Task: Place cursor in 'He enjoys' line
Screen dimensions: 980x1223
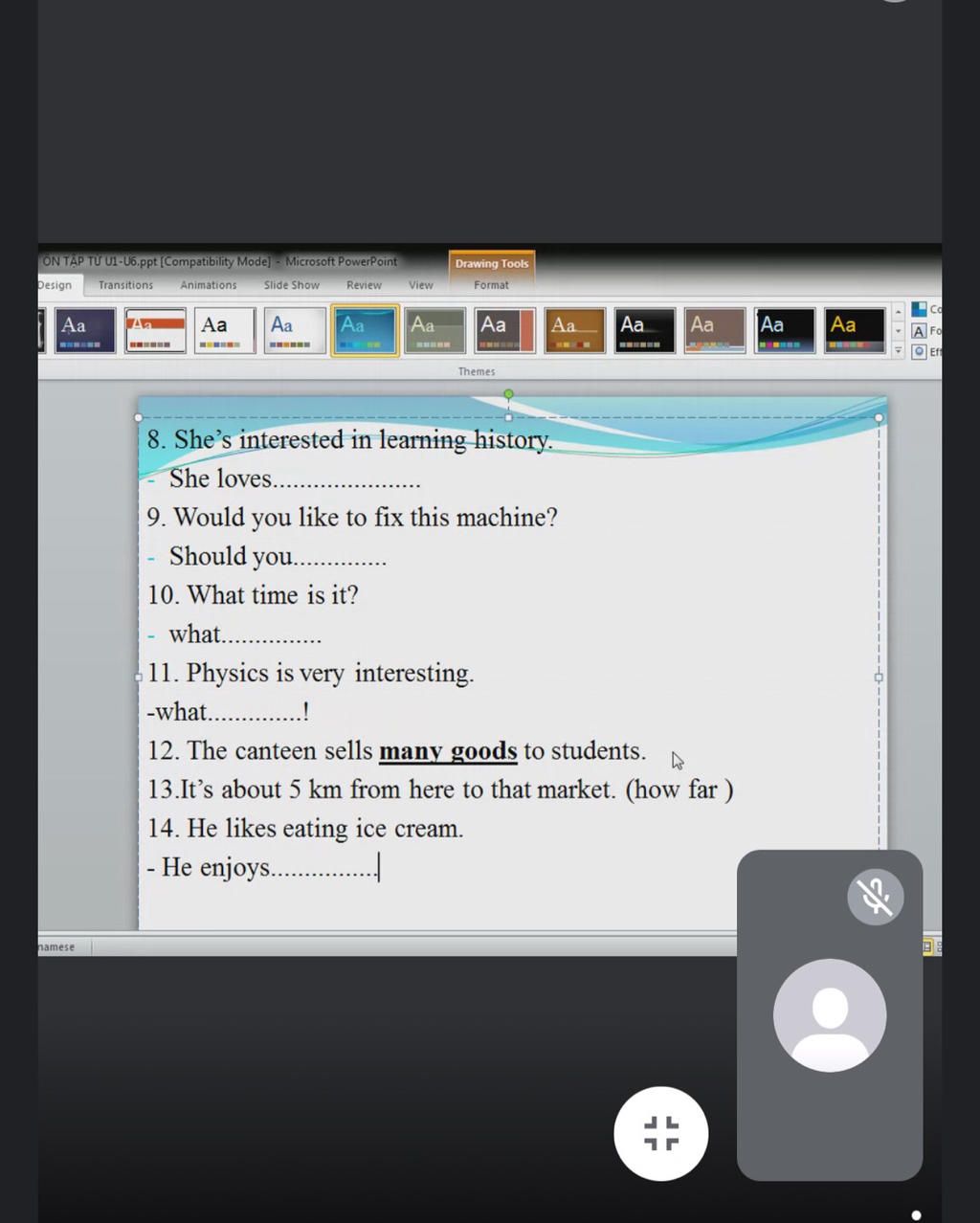Action: [263, 867]
